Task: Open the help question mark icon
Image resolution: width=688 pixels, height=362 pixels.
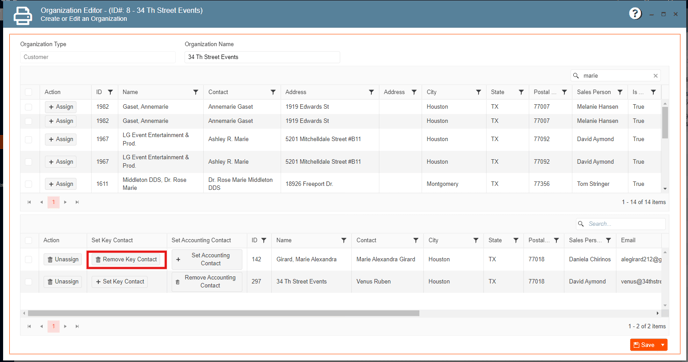Action: point(634,14)
